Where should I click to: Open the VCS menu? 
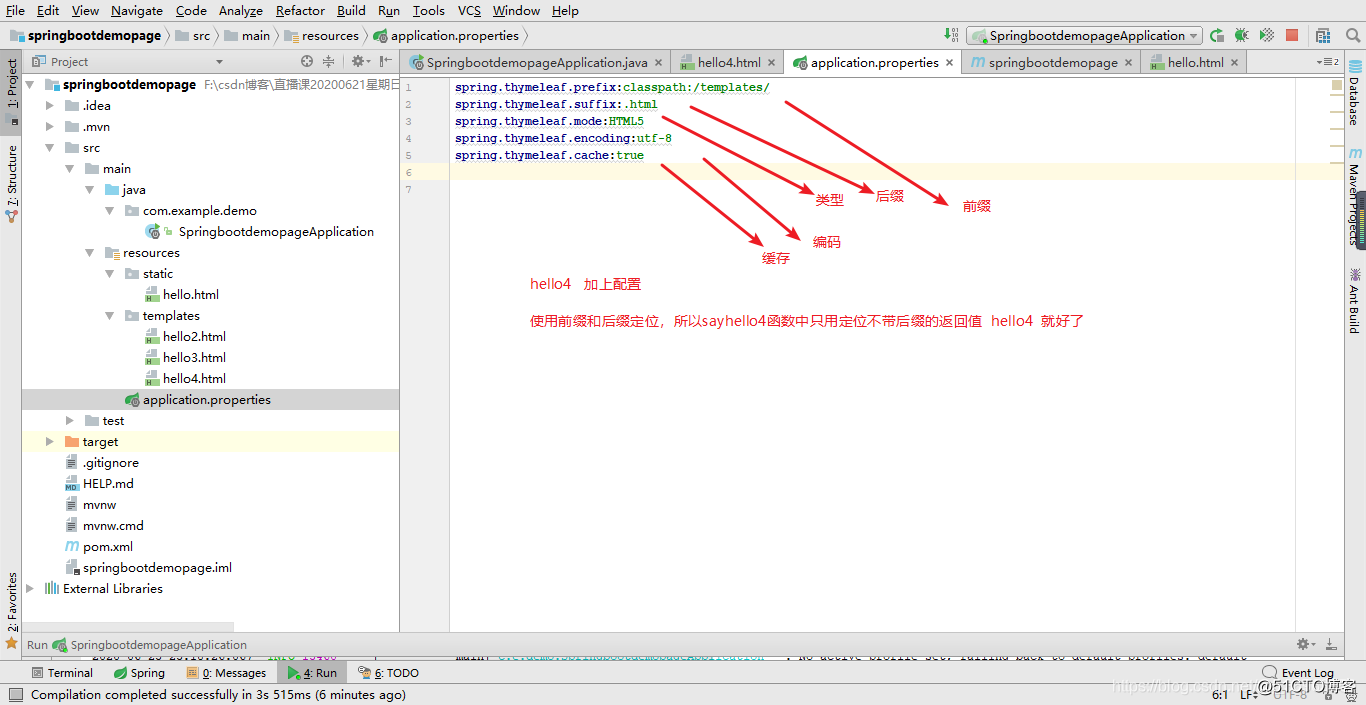[469, 10]
